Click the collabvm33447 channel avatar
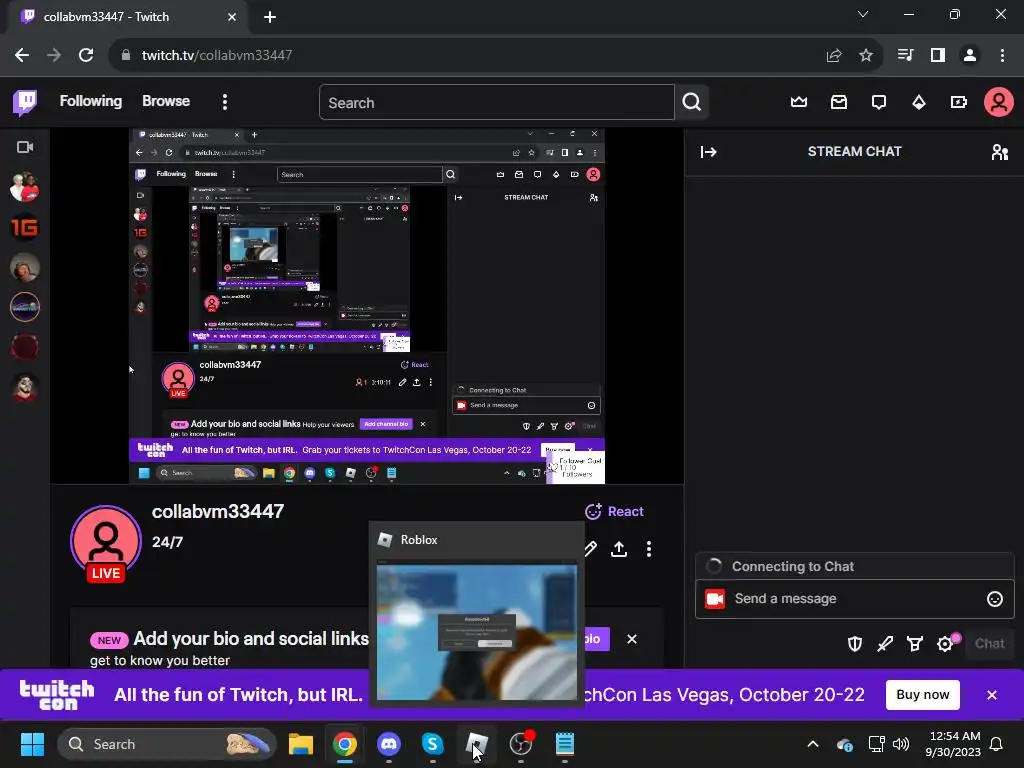The width and height of the screenshot is (1024, 768). pos(106,541)
